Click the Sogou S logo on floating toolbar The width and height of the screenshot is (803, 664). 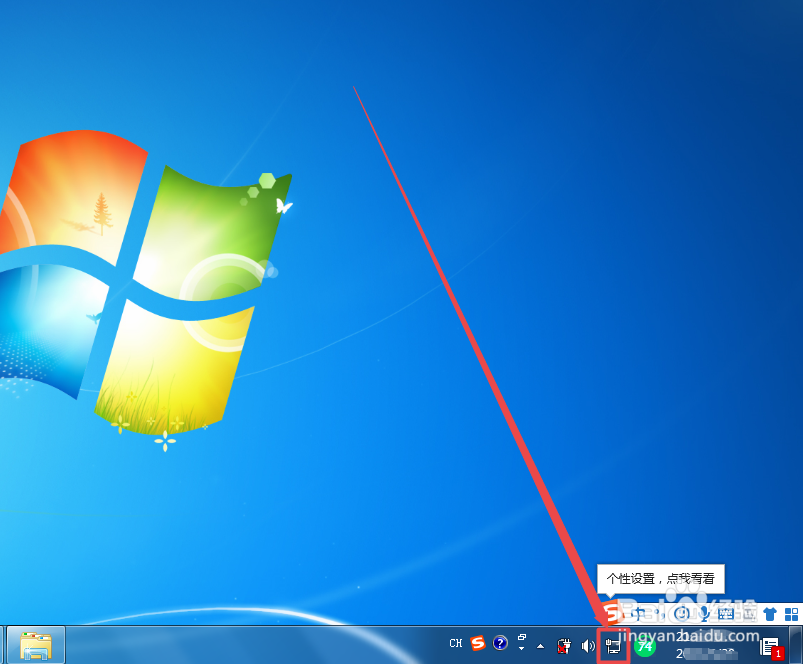pos(612,612)
